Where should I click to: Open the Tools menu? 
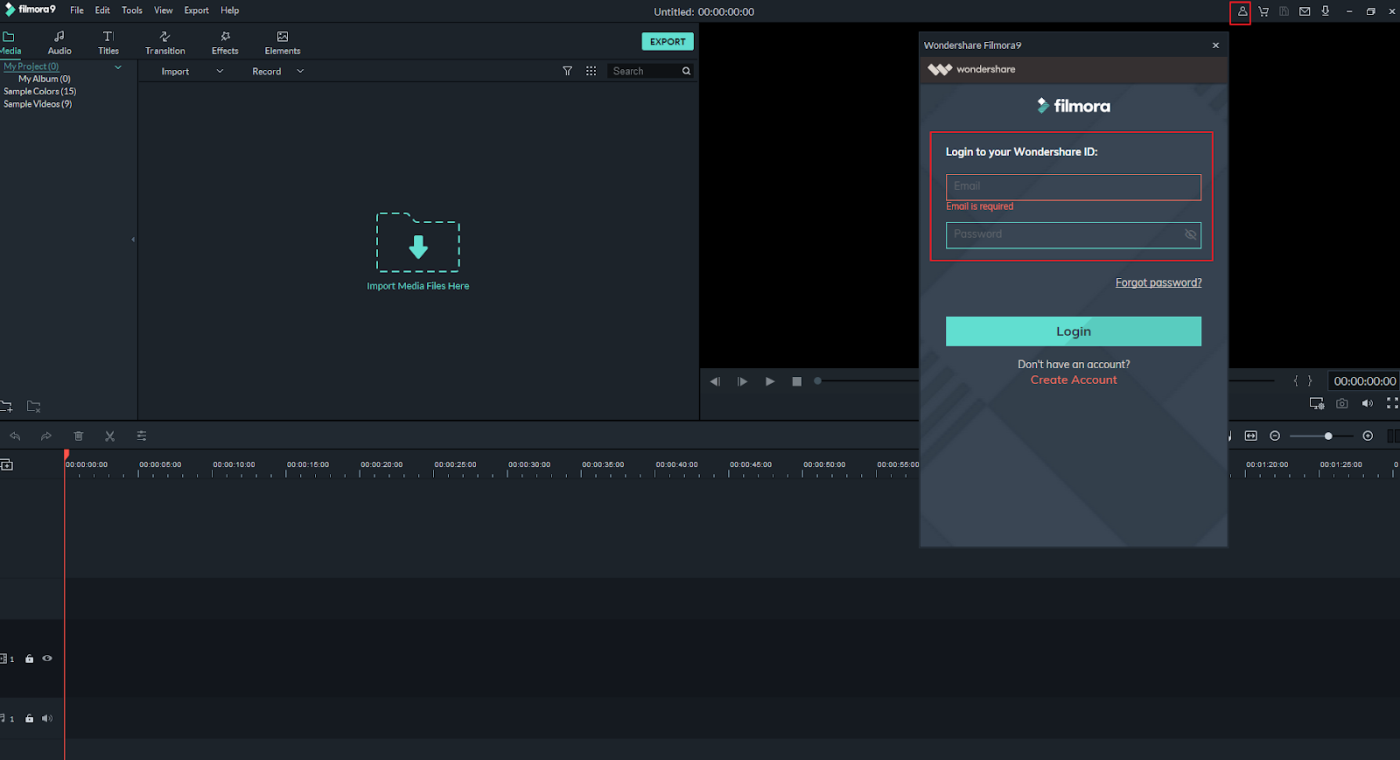[x=132, y=11]
